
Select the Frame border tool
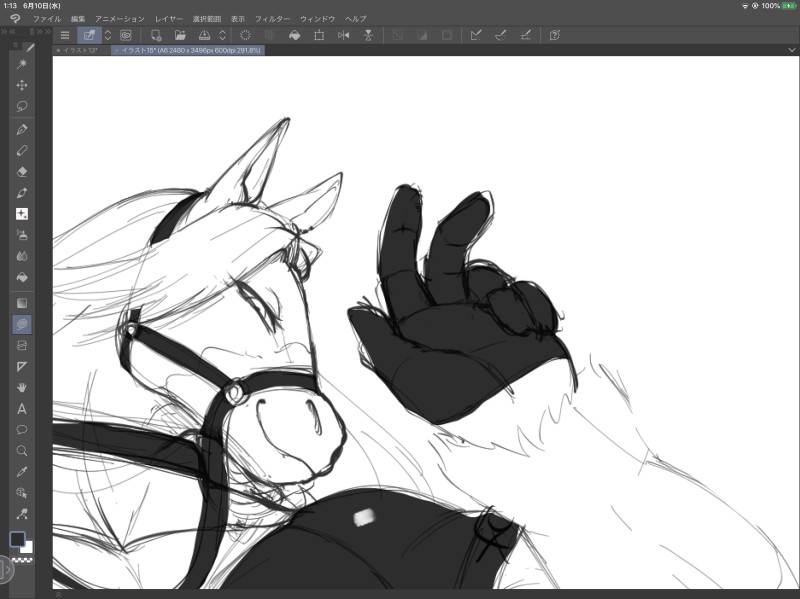pos(22,345)
